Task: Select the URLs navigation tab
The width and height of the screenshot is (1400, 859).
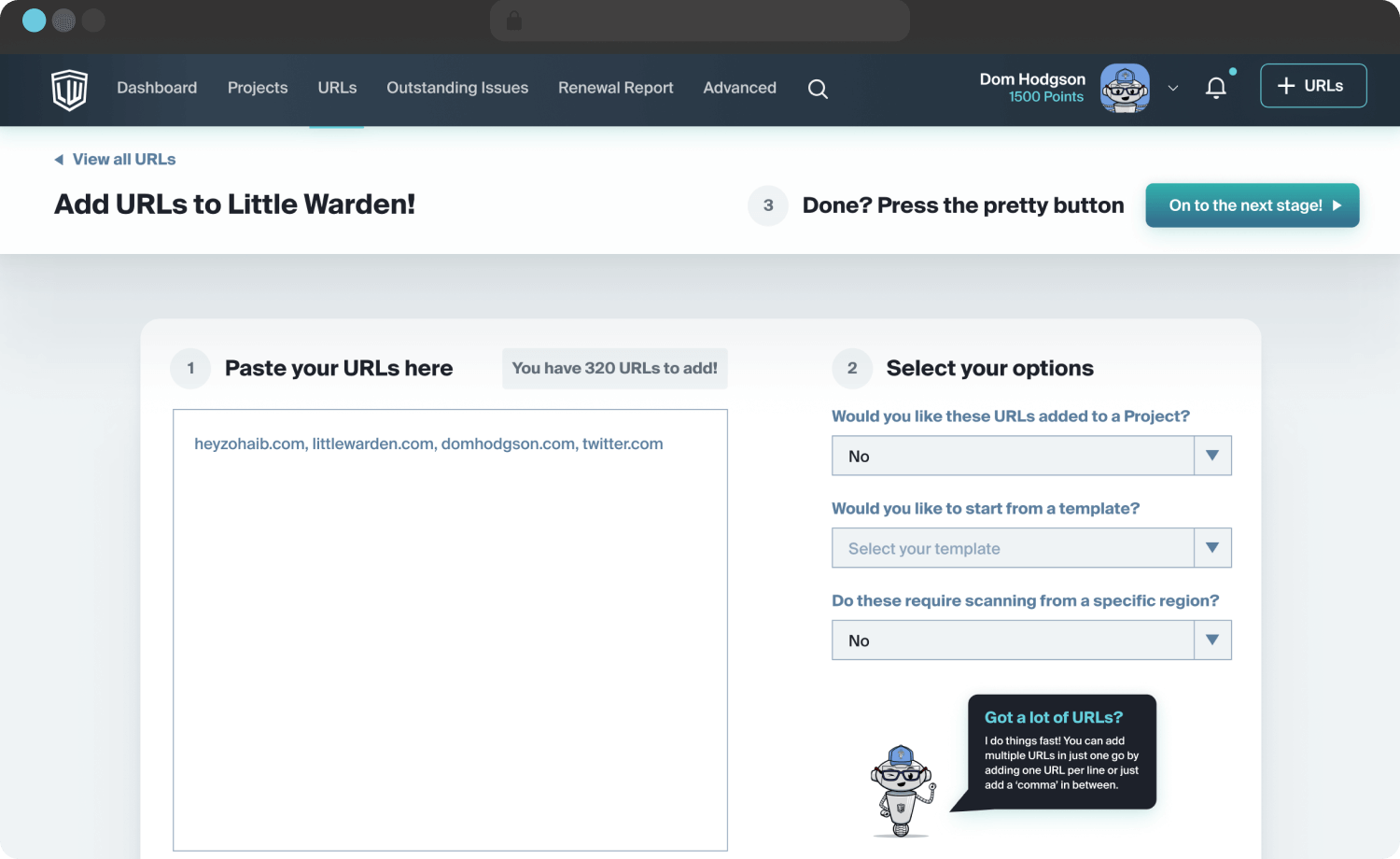Action: pyautogui.click(x=337, y=88)
